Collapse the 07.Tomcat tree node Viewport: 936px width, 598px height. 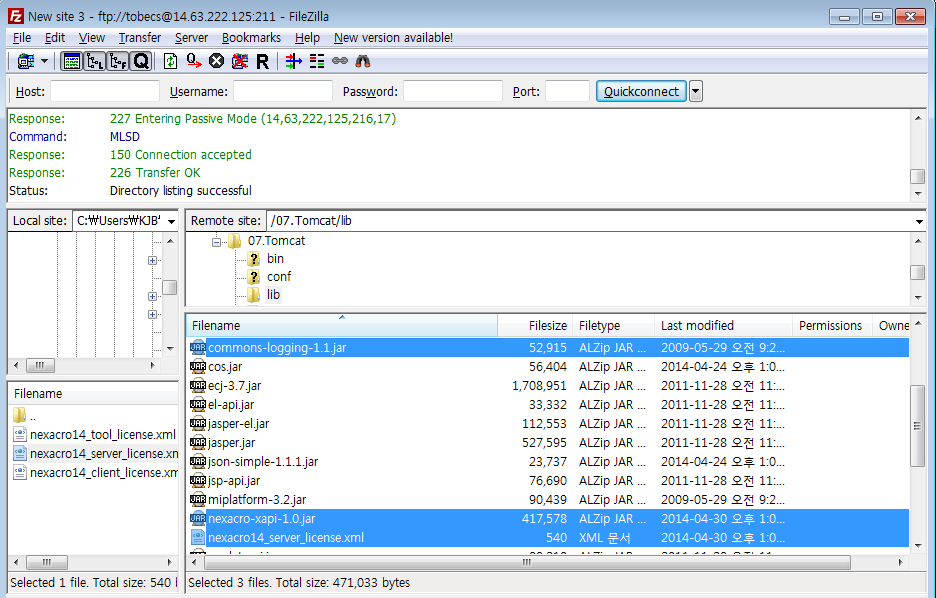point(216,242)
